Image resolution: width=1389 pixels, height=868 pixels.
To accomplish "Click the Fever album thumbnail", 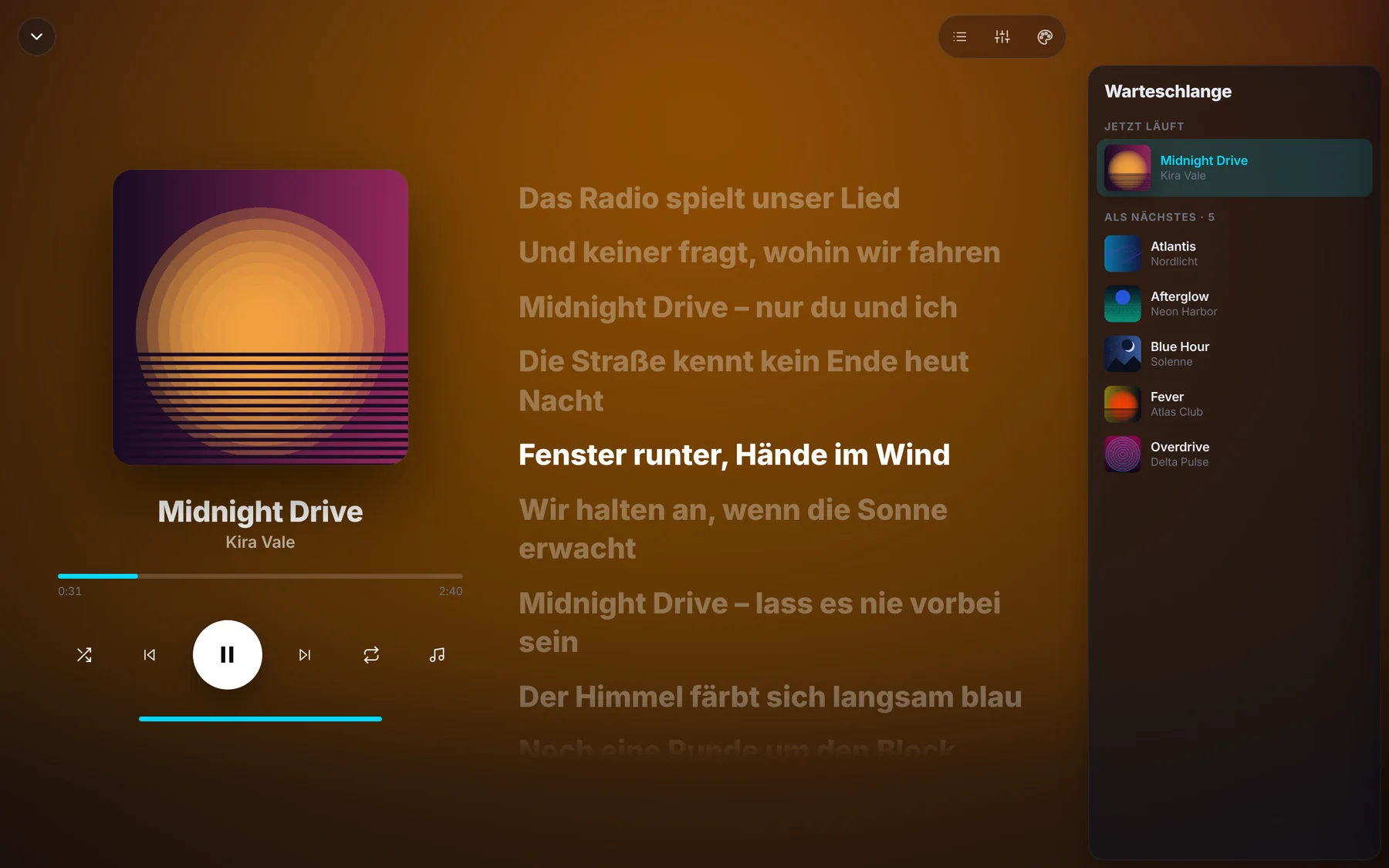I will click(1123, 404).
